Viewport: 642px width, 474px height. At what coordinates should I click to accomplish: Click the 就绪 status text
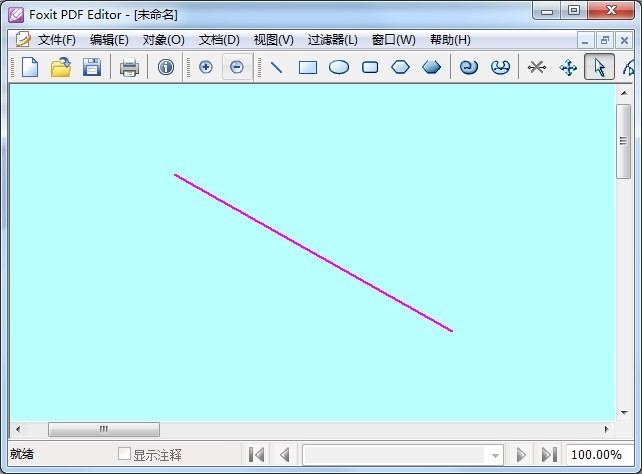click(22, 454)
